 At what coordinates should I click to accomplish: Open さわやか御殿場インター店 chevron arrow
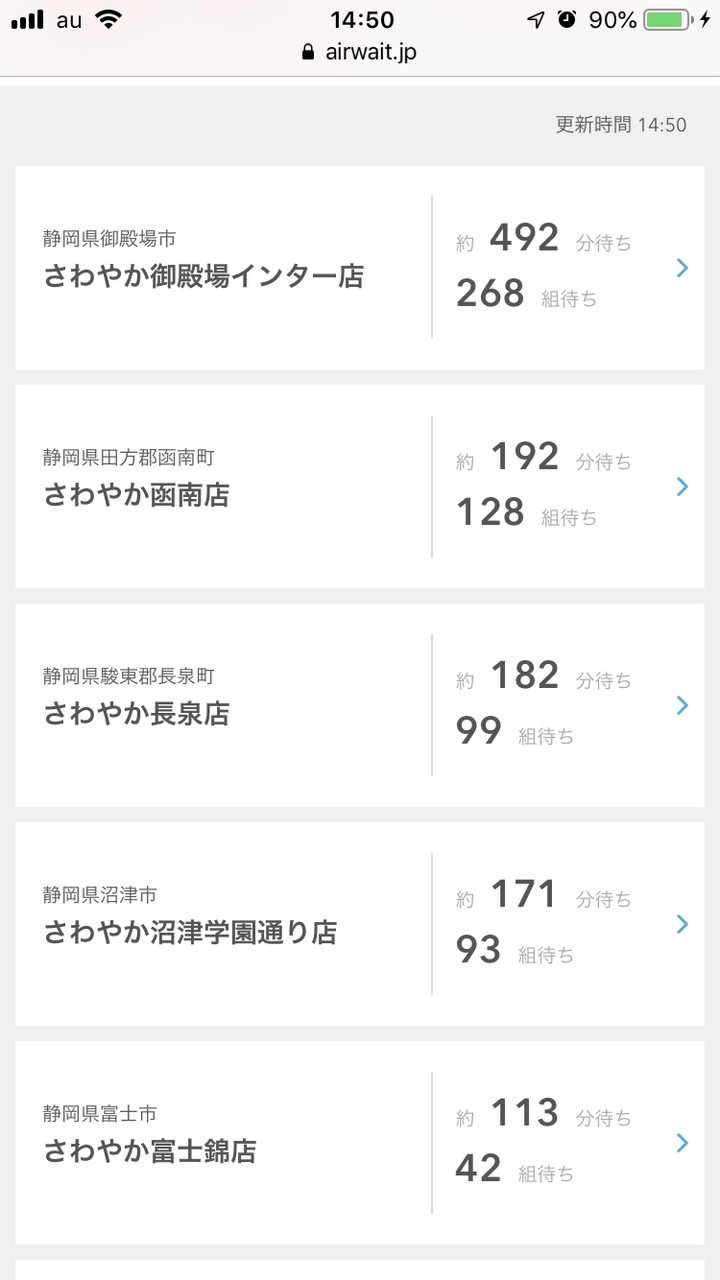tap(682, 267)
